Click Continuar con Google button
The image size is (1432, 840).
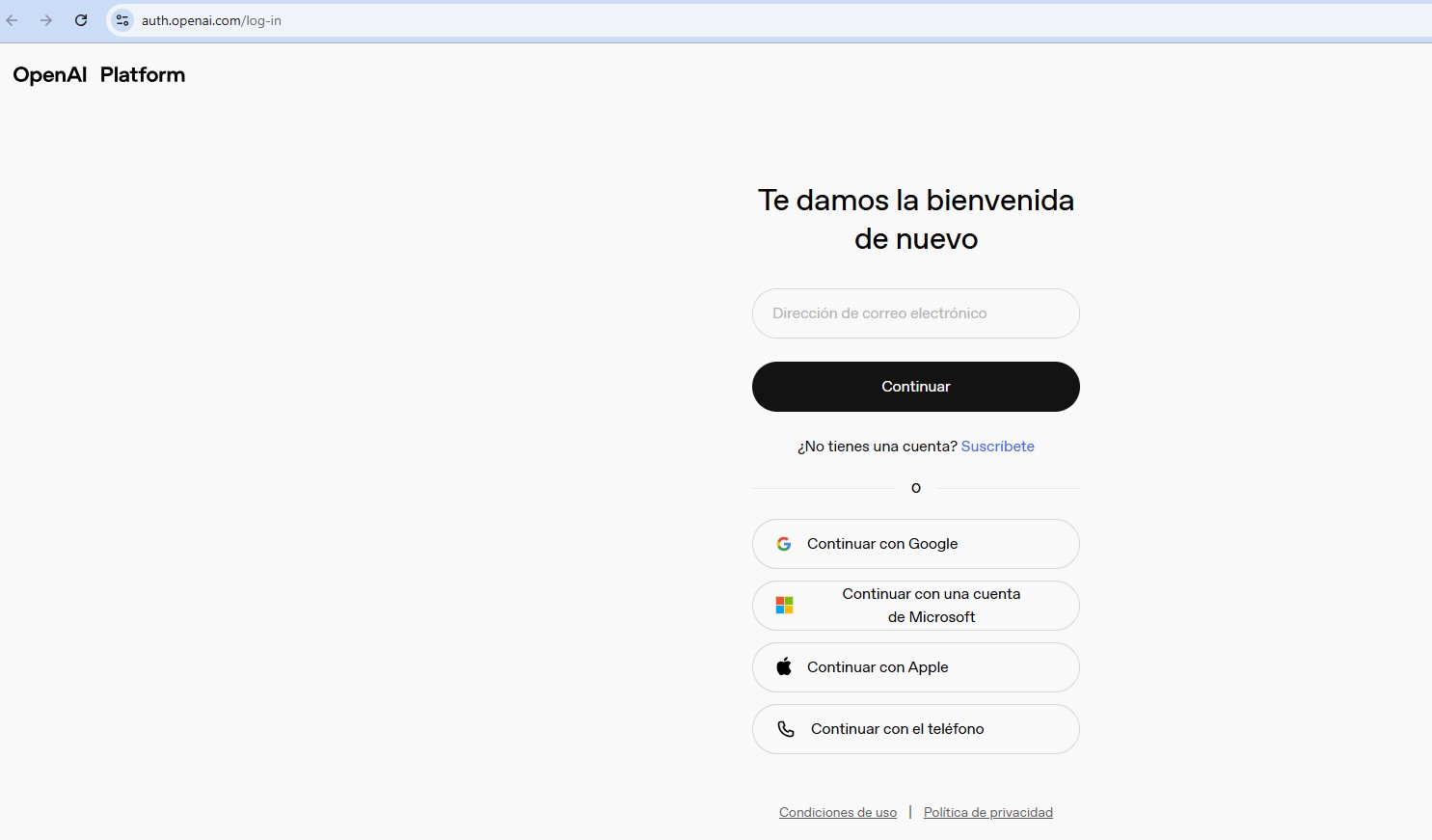pyautogui.click(x=916, y=544)
